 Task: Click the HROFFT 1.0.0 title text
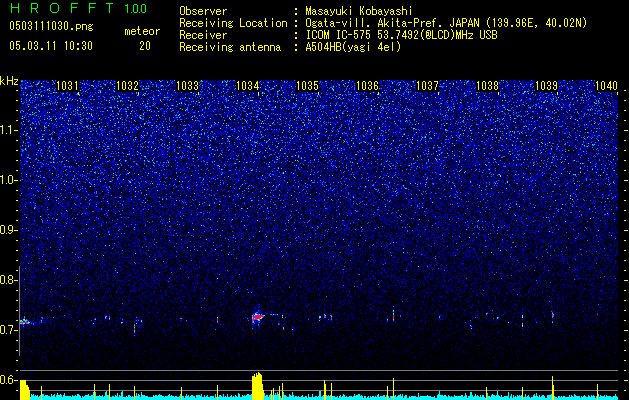coord(78,8)
